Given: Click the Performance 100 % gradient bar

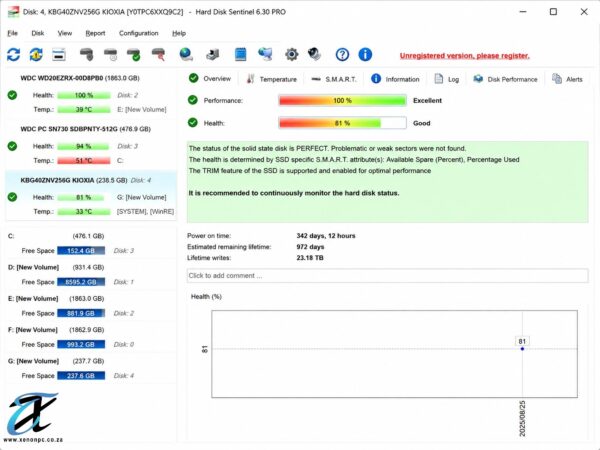Looking at the screenshot, I should coord(342,101).
